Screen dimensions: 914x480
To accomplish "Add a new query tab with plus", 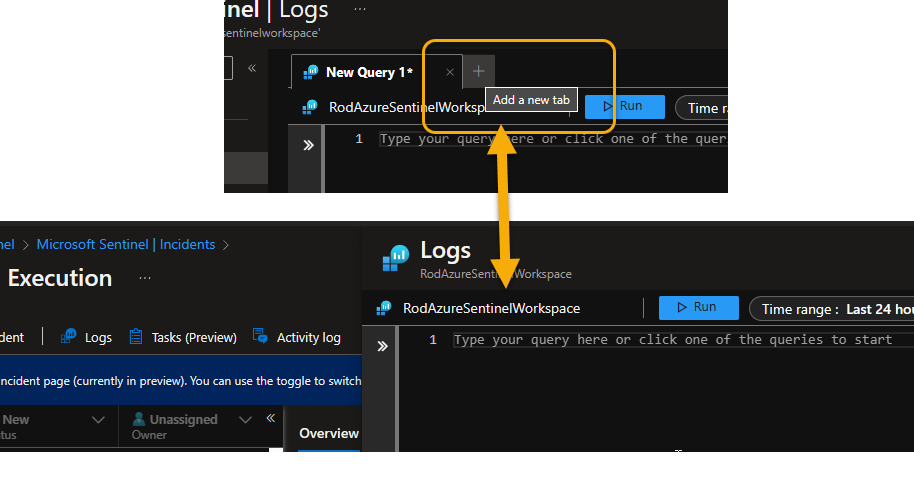I will coord(479,71).
